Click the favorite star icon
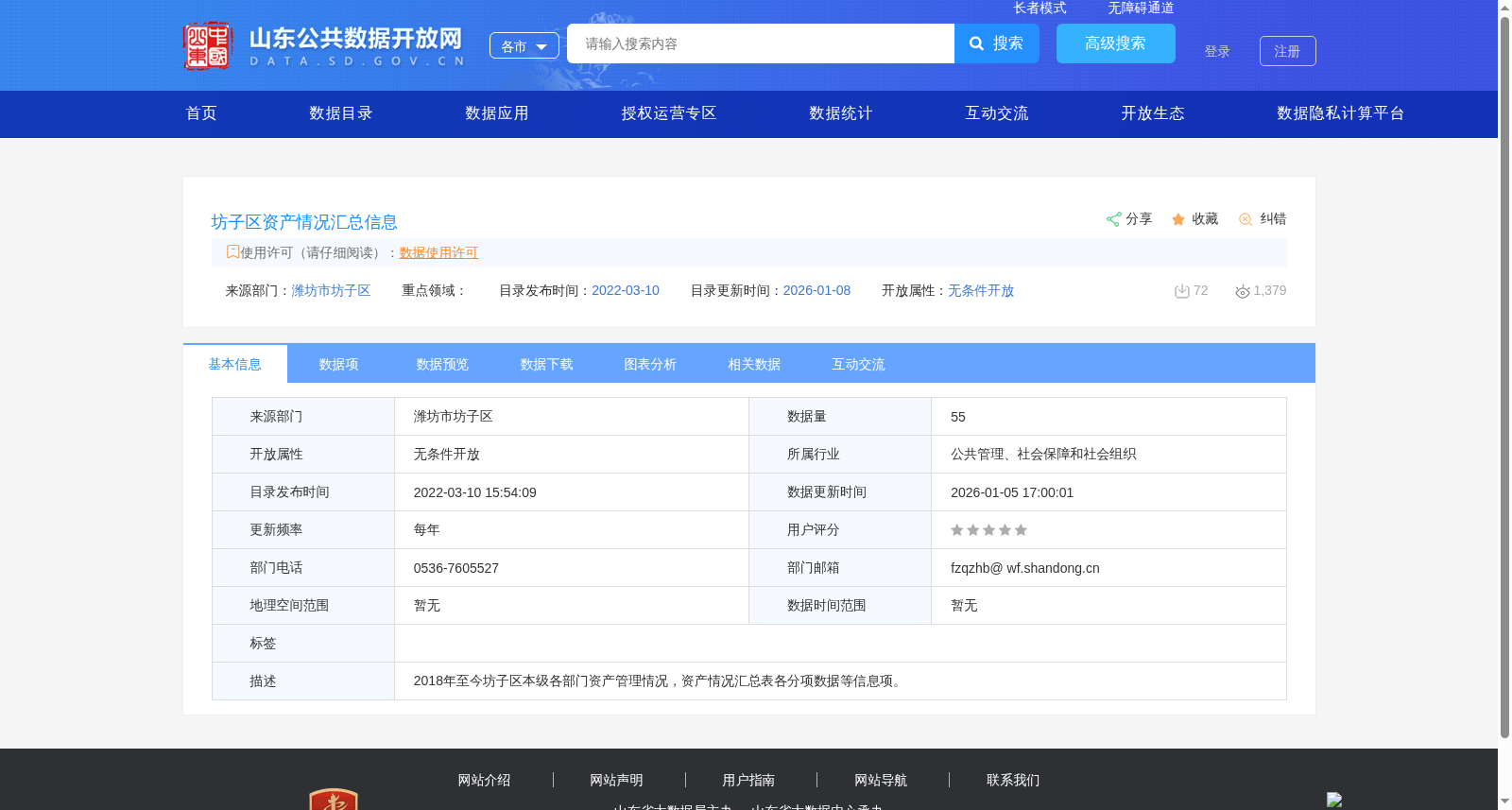Image resolution: width=1512 pixels, height=810 pixels. click(x=1178, y=219)
